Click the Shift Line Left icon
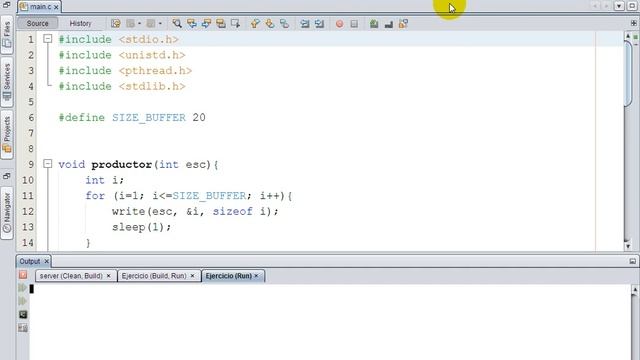640x360 pixels. coord(304,24)
